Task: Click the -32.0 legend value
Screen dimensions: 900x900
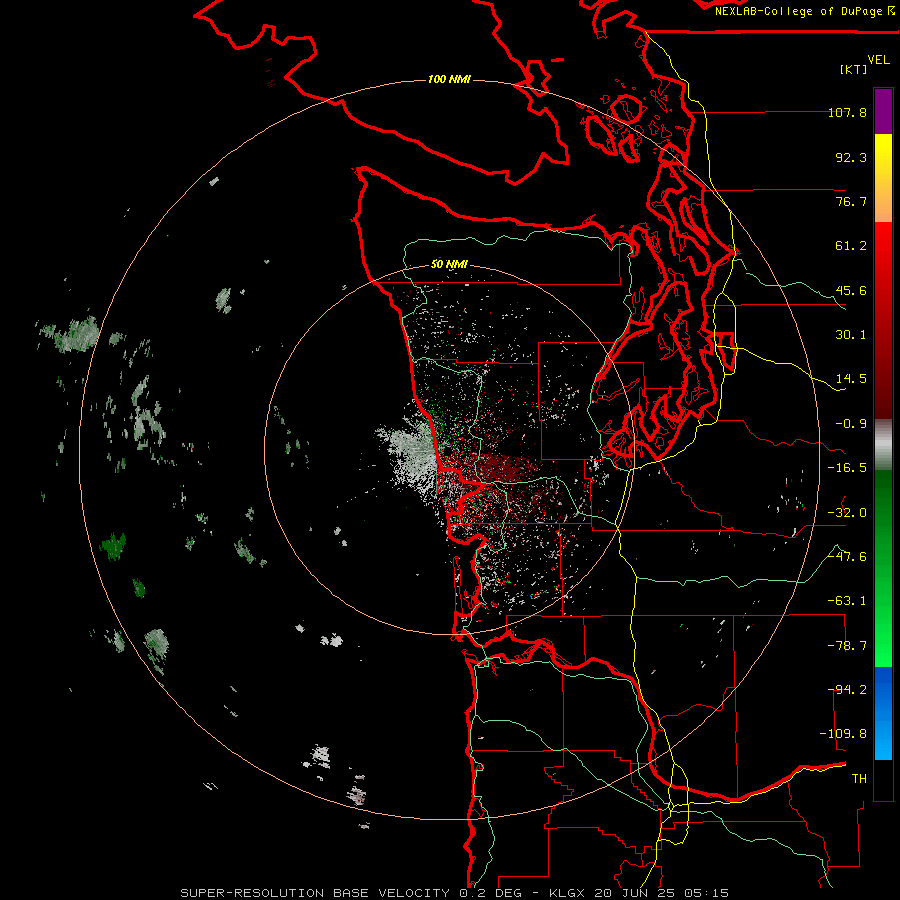Action: (x=847, y=513)
